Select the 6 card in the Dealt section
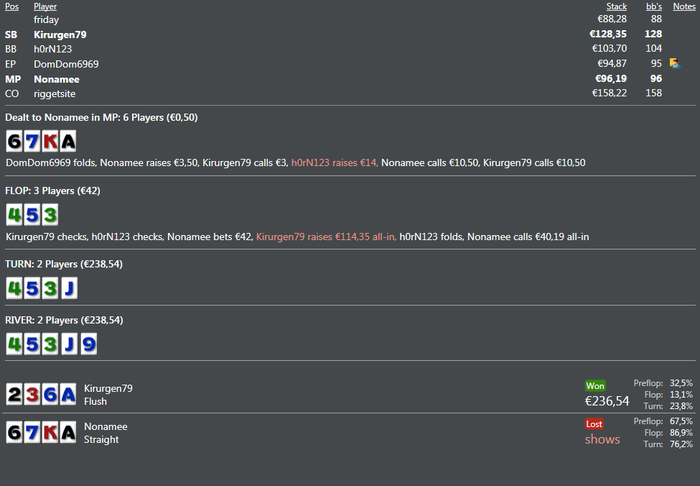Viewport: 700px width, 486px height. pyautogui.click(x=14, y=141)
